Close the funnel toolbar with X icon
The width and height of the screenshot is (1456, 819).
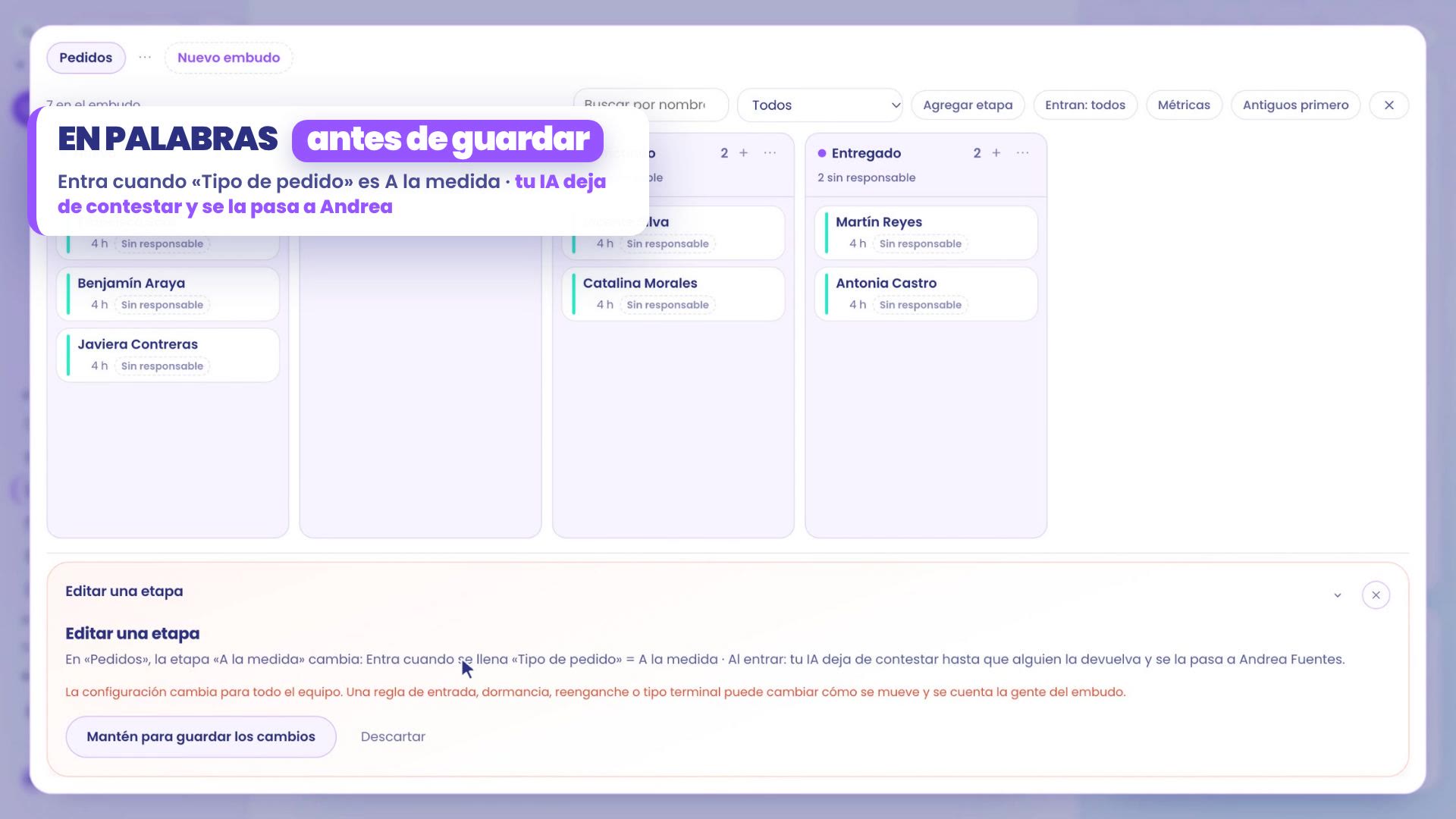[x=1389, y=105]
